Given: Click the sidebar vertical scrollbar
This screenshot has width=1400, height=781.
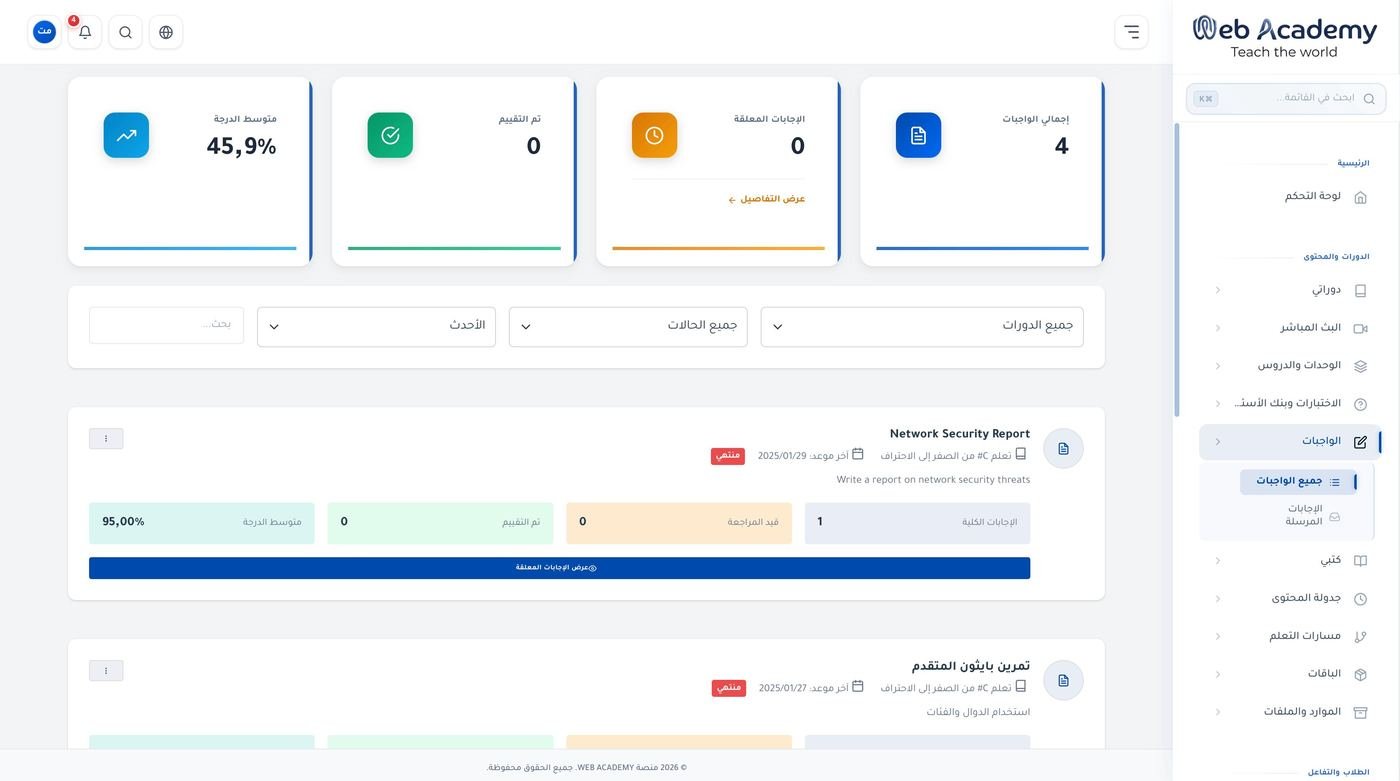Looking at the screenshot, I should coord(1177,270).
